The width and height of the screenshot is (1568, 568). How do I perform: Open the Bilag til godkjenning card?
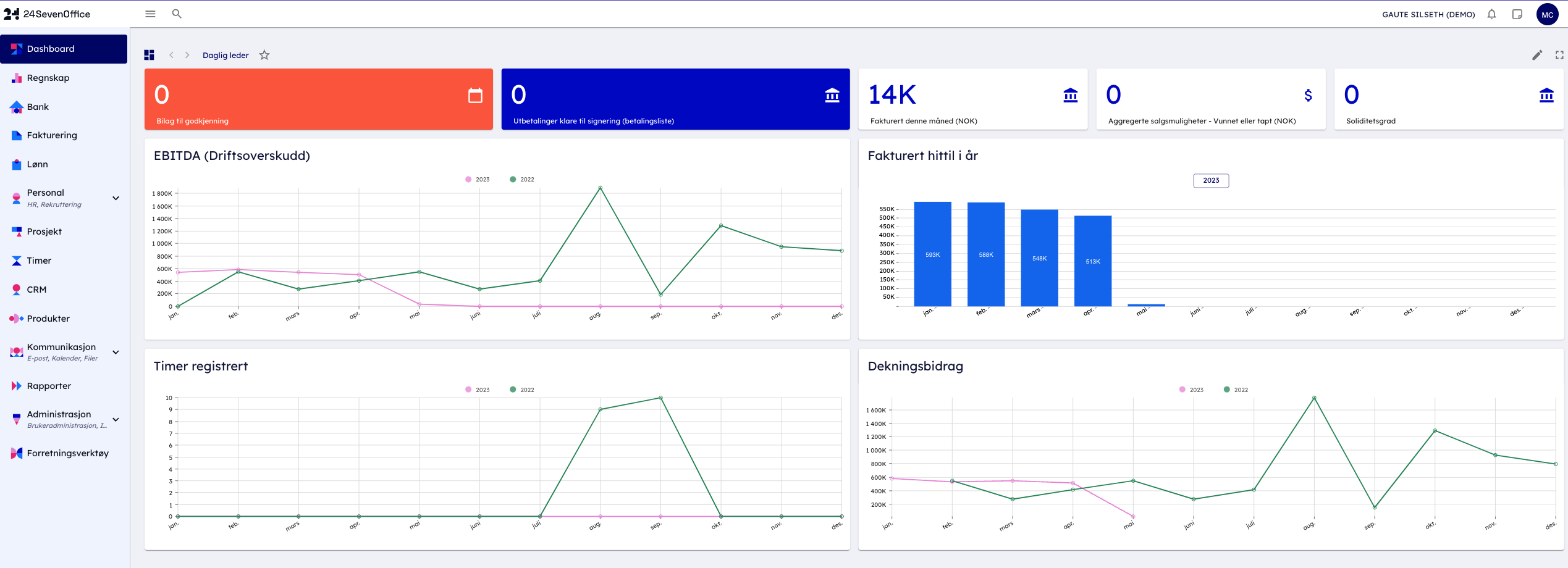318,99
